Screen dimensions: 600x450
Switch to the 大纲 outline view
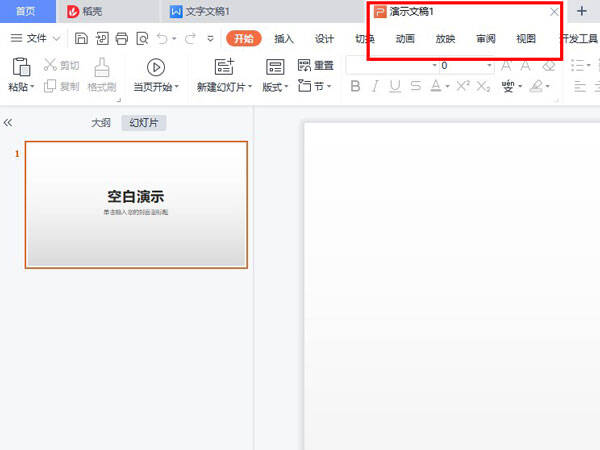point(101,123)
